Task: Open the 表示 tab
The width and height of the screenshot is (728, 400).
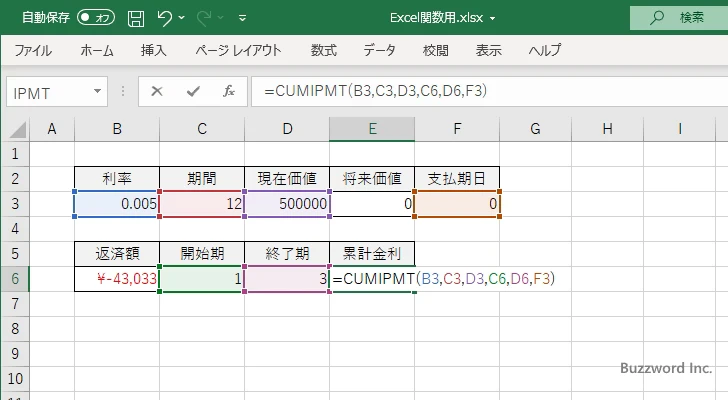Action: [x=488, y=50]
